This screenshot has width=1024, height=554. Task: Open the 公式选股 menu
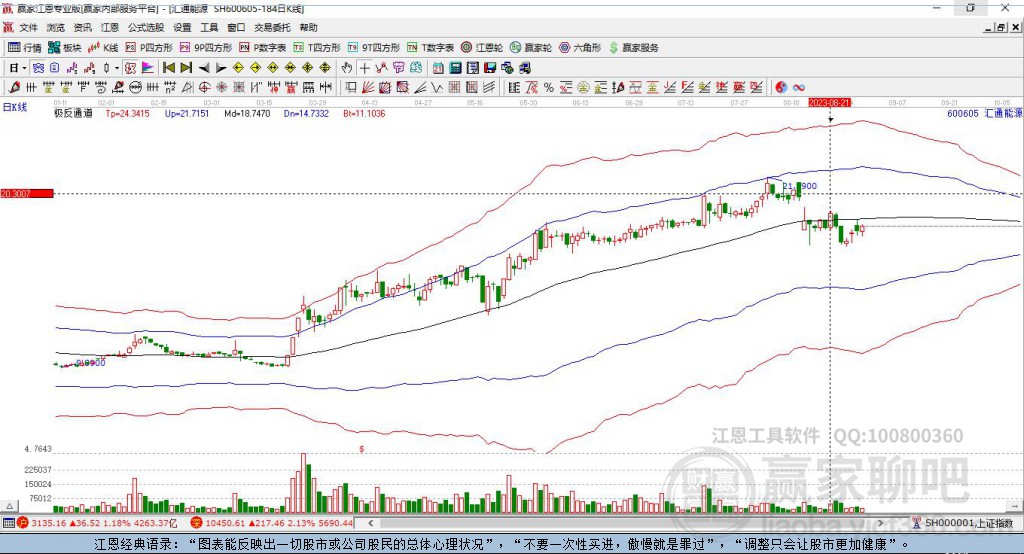(146, 27)
